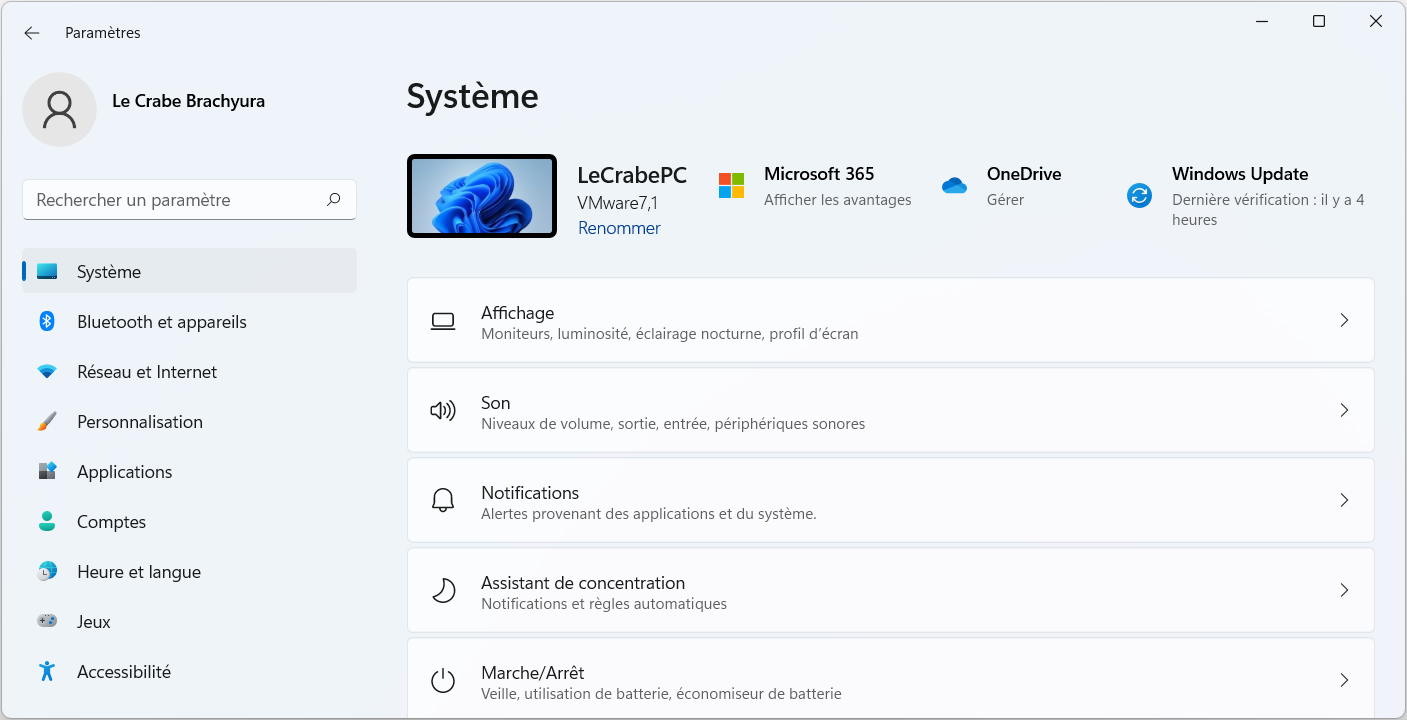Click the Personnalisation paintbrush icon

[47, 421]
